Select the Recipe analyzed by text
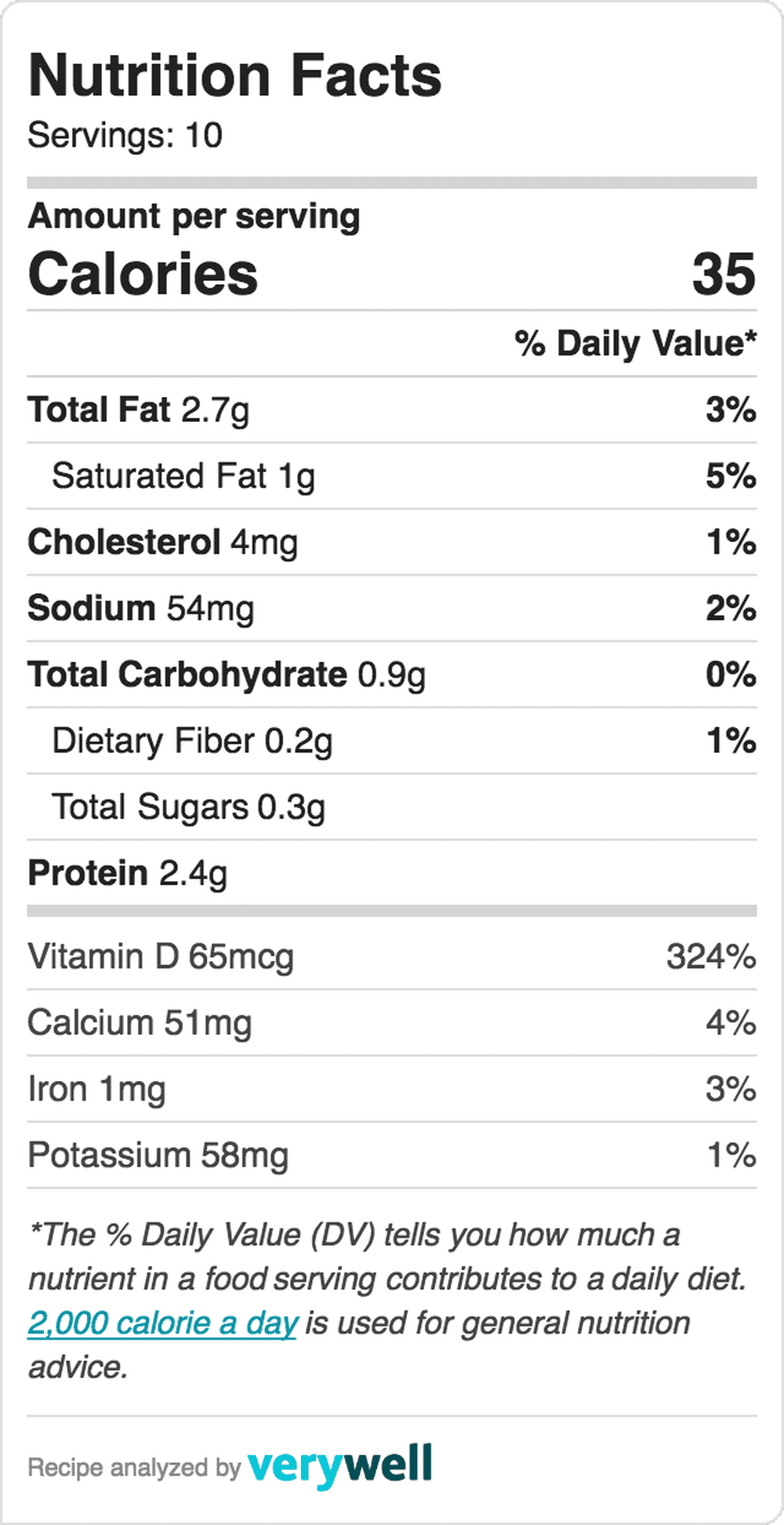This screenshot has width=784, height=1525. [134, 1468]
